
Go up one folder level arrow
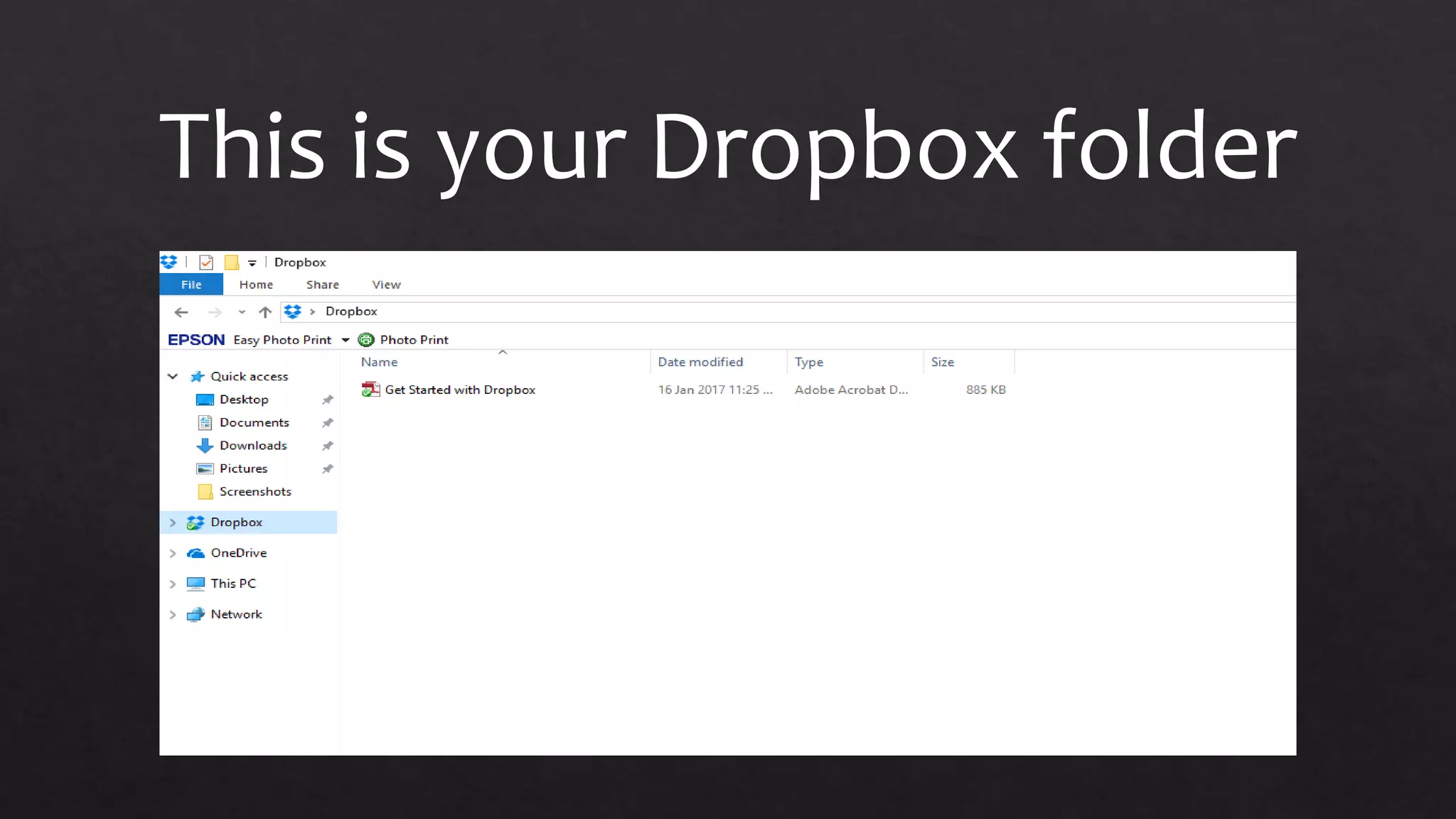265,312
